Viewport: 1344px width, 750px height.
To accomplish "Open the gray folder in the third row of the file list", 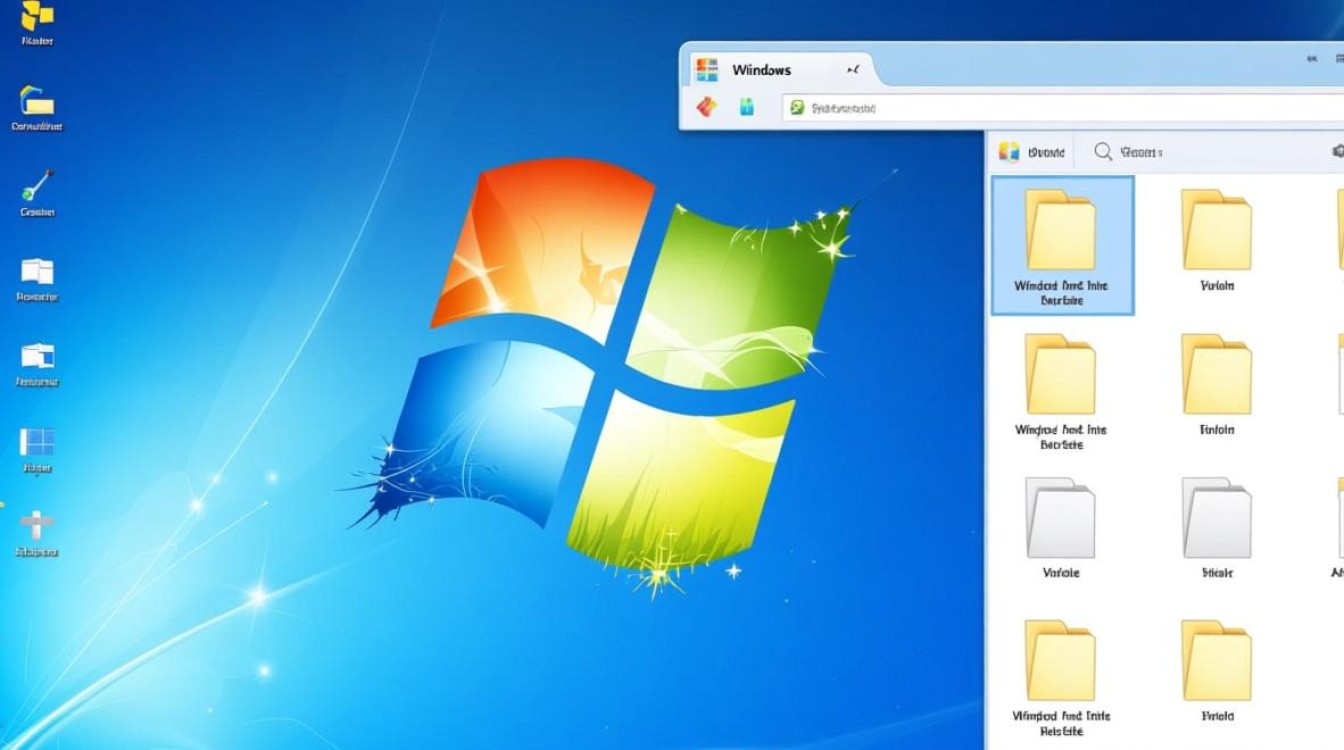I will click(1059, 520).
